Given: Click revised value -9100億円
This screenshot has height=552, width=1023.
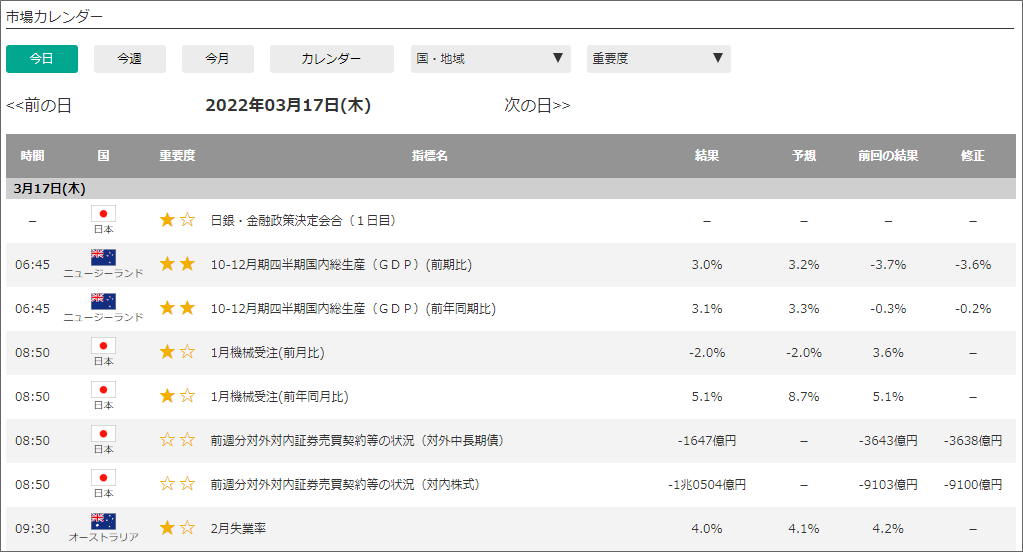Looking at the screenshot, I should tap(973, 485).
